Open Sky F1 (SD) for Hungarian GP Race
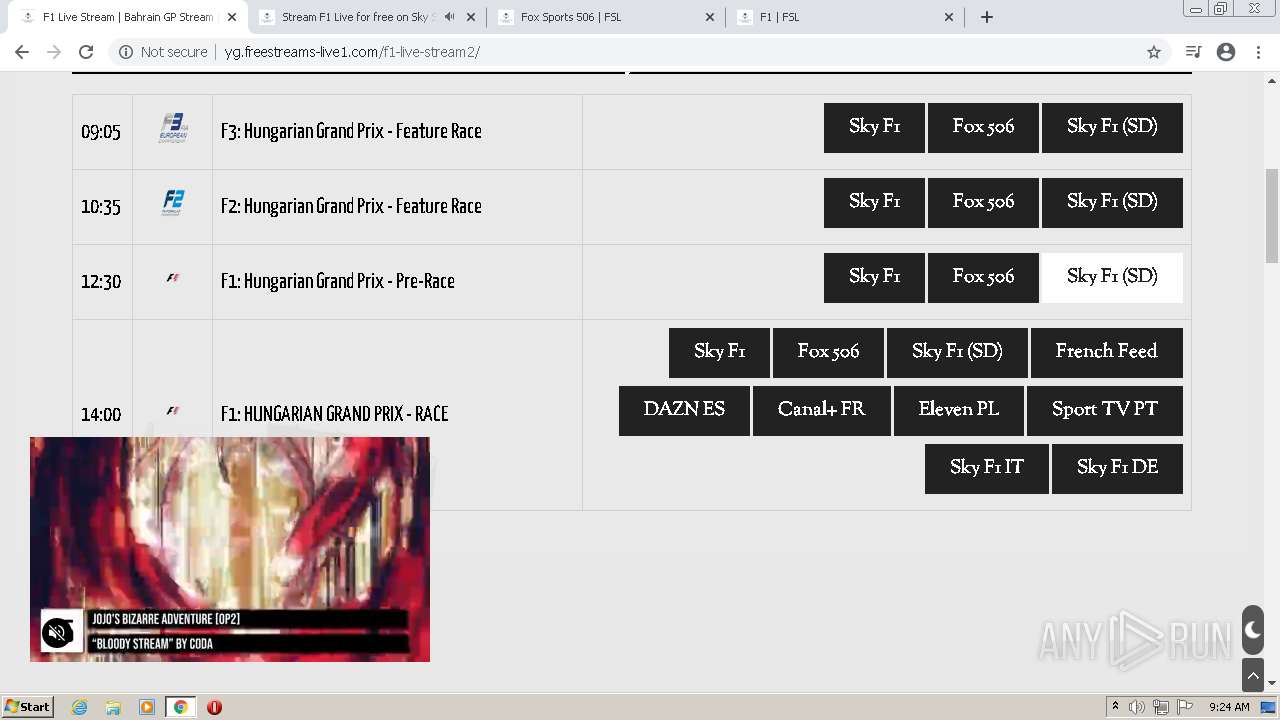 tap(957, 353)
